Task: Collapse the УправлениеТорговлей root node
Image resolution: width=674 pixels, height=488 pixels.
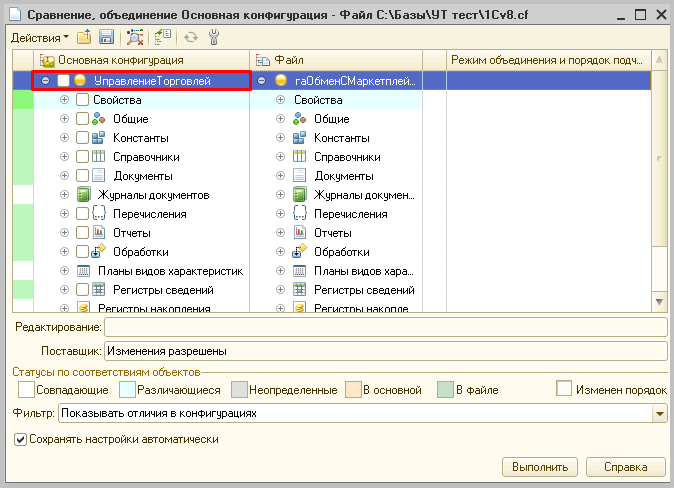Action: [x=46, y=80]
